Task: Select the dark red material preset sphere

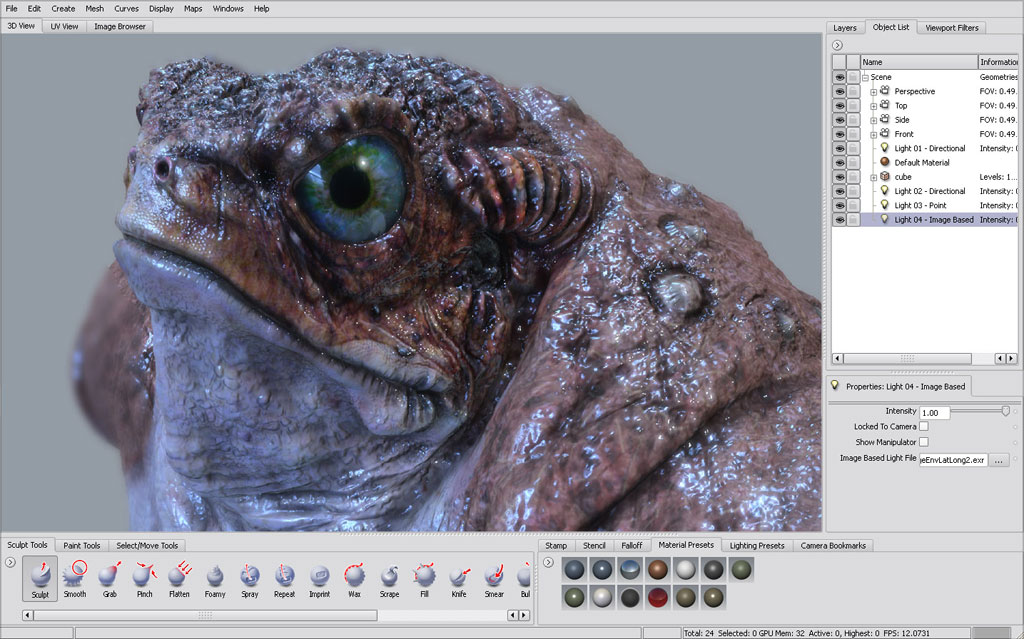Action: 657,597
